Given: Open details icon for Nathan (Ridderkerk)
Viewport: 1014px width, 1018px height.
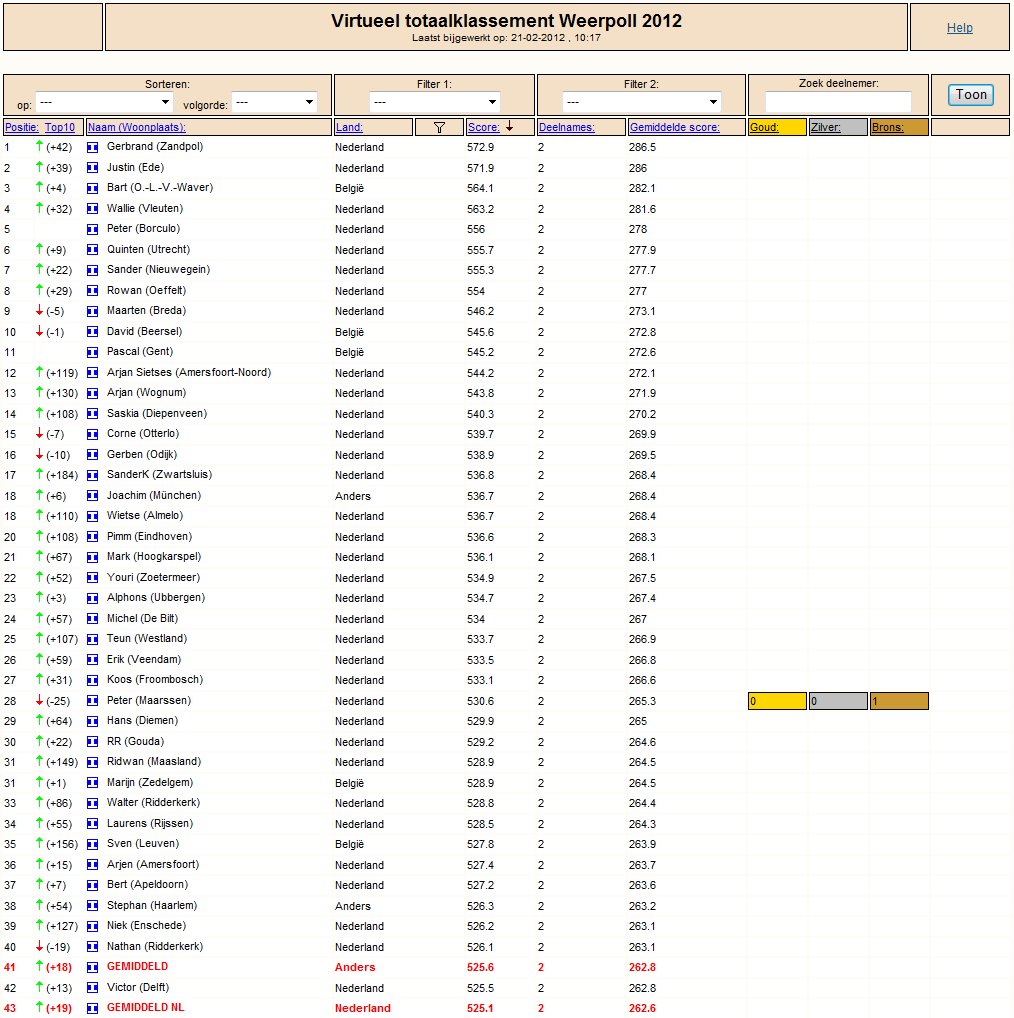Looking at the screenshot, I should click(x=93, y=947).
